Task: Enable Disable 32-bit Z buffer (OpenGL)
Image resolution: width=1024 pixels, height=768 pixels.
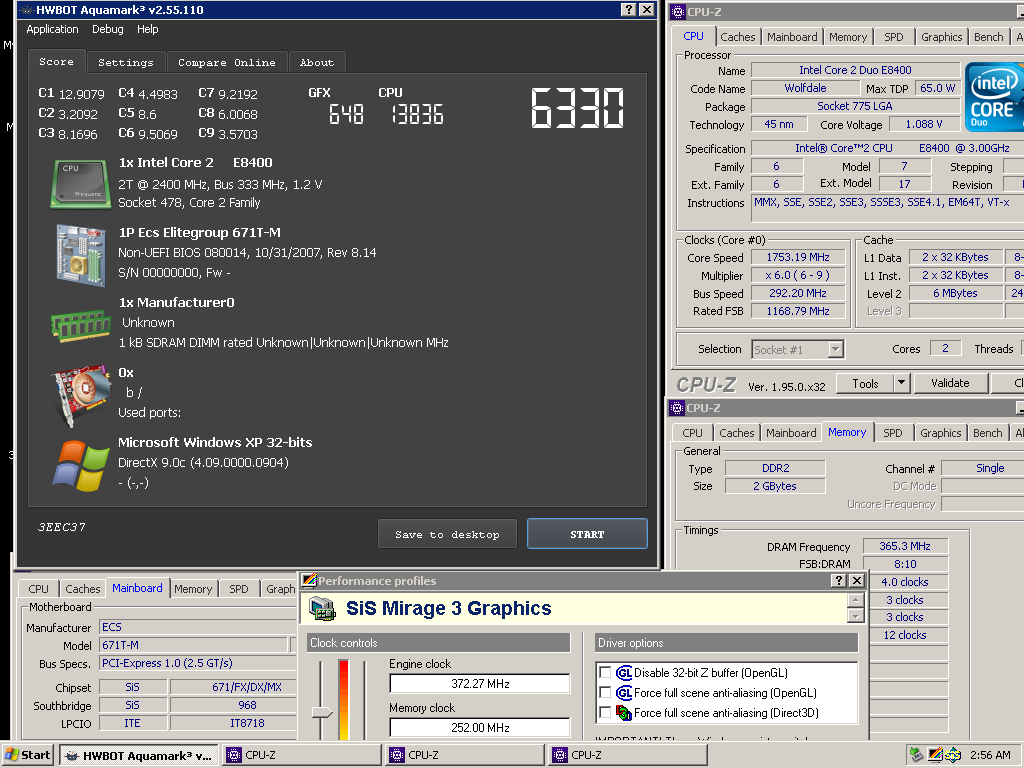Action: [605, 672]
